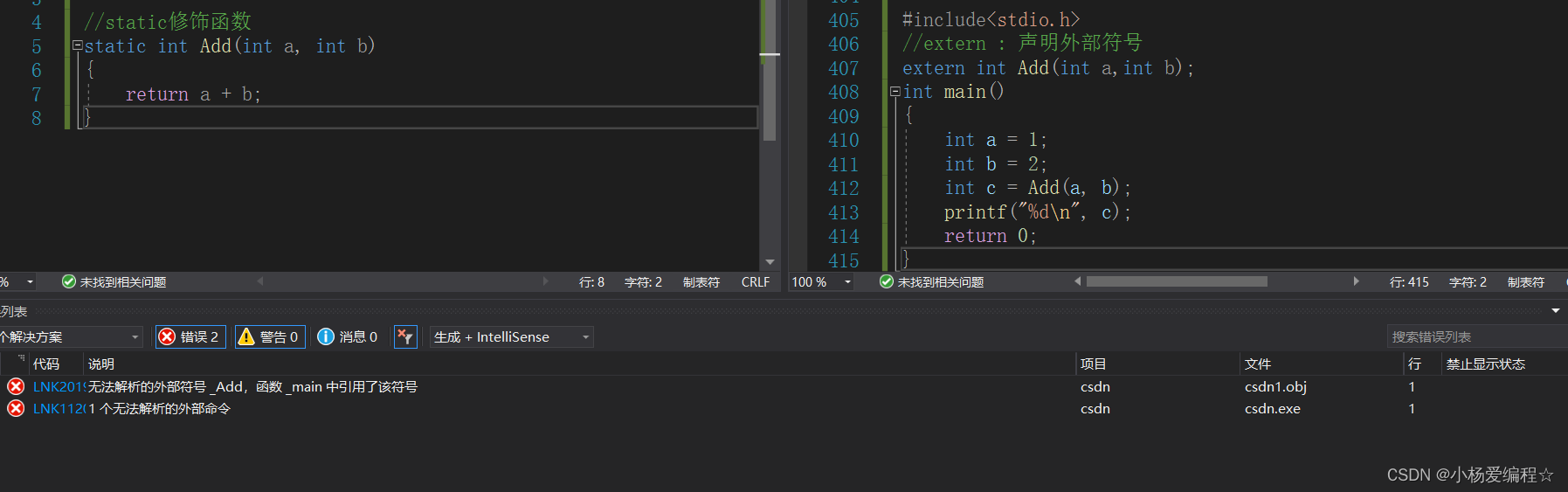Sort by Suppression State column
This screenshot has height=492, width=1568.
click(1485, 364)
